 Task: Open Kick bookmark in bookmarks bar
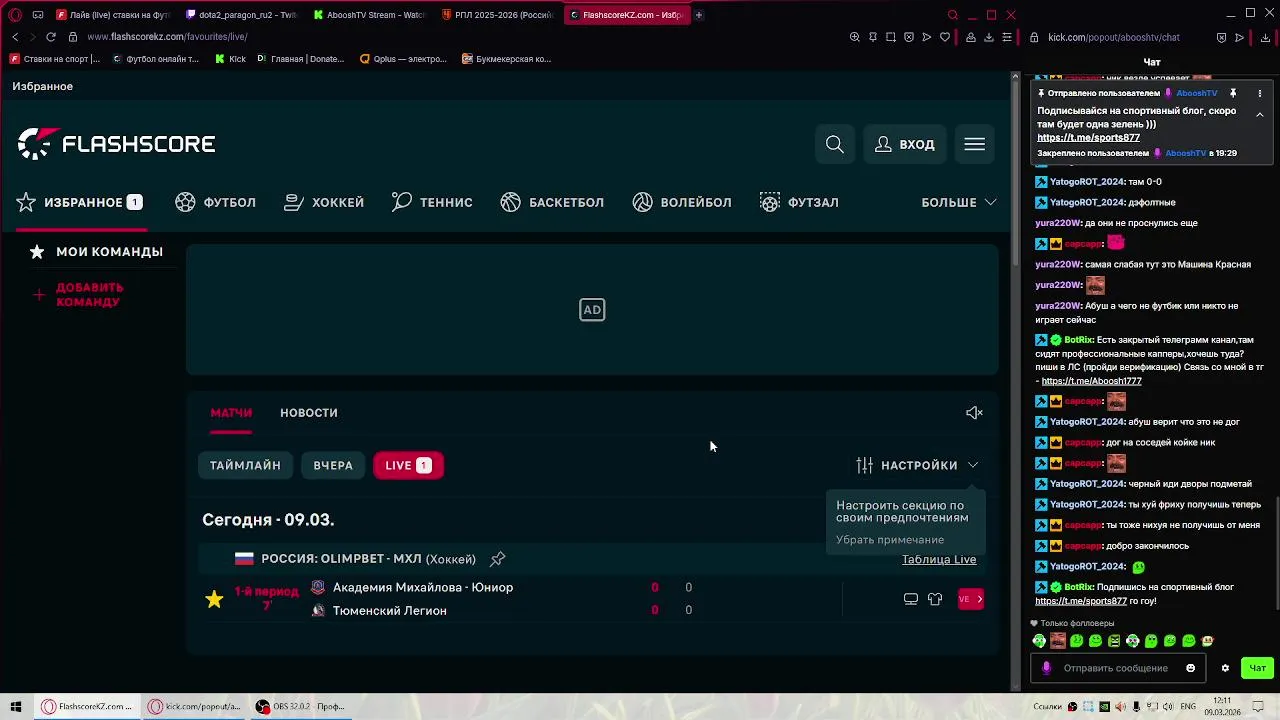230,59
